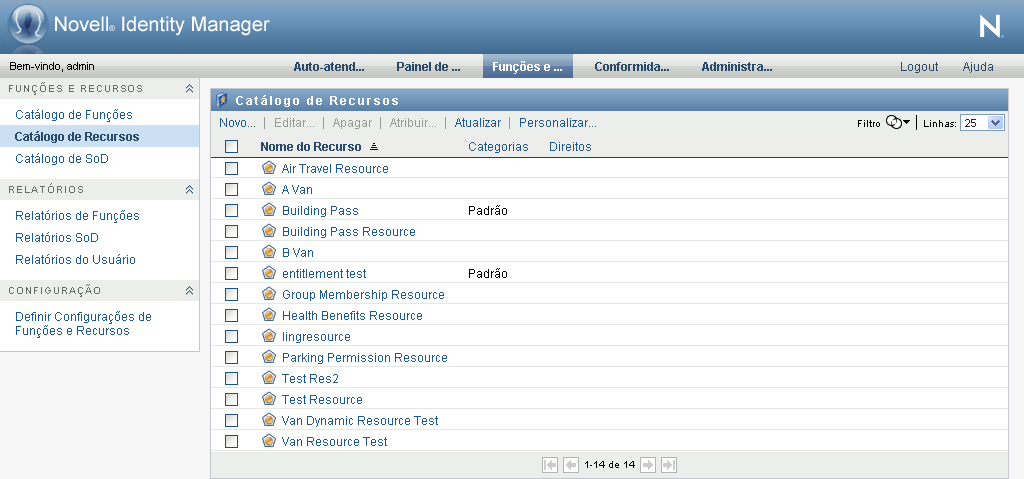
Task: Check the Building Pass checkbox
Action: coord(231,210)
